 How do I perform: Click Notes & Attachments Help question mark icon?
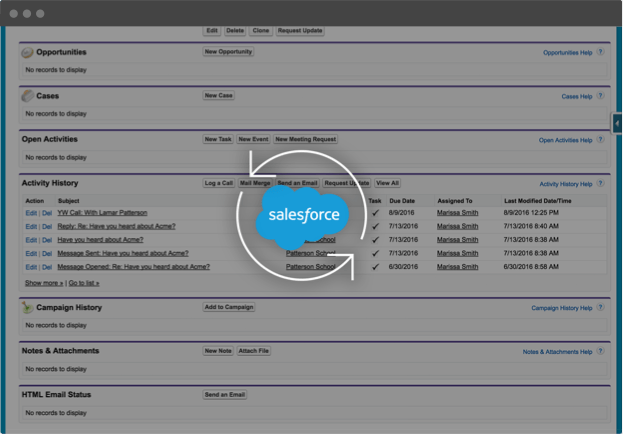tap(600, 351)
